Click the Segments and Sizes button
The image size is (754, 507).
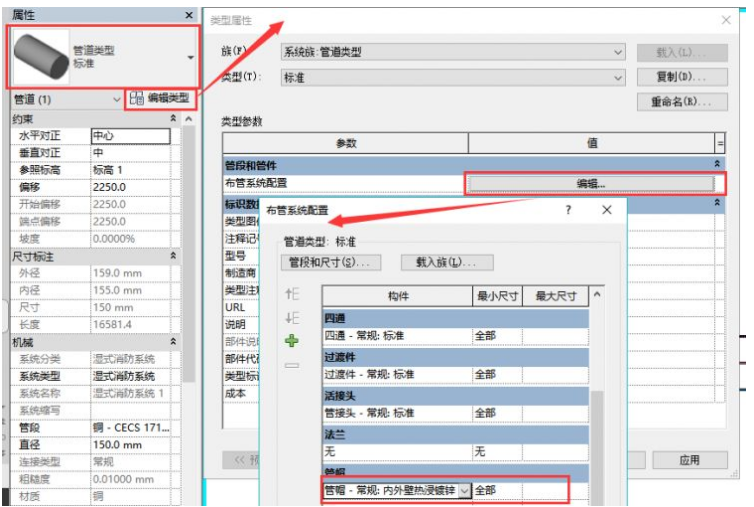(x=331, y=263)
